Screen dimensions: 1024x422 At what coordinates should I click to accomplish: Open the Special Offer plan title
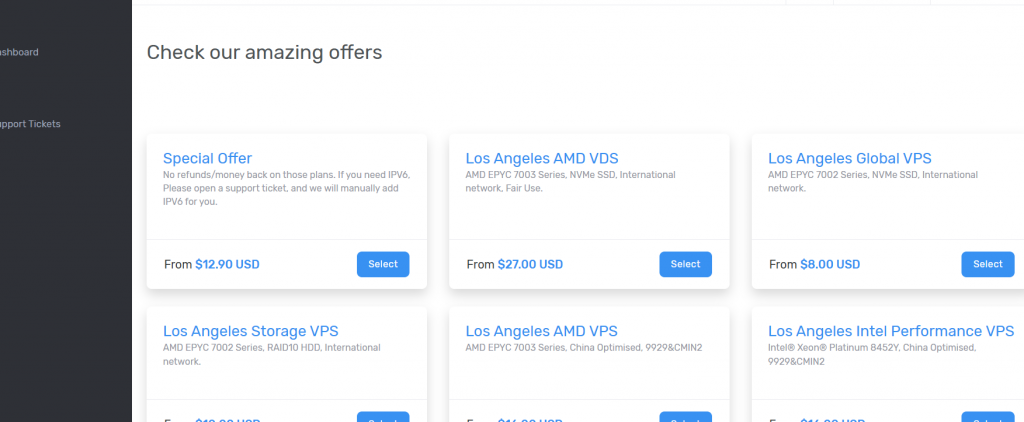coord(207,158)
